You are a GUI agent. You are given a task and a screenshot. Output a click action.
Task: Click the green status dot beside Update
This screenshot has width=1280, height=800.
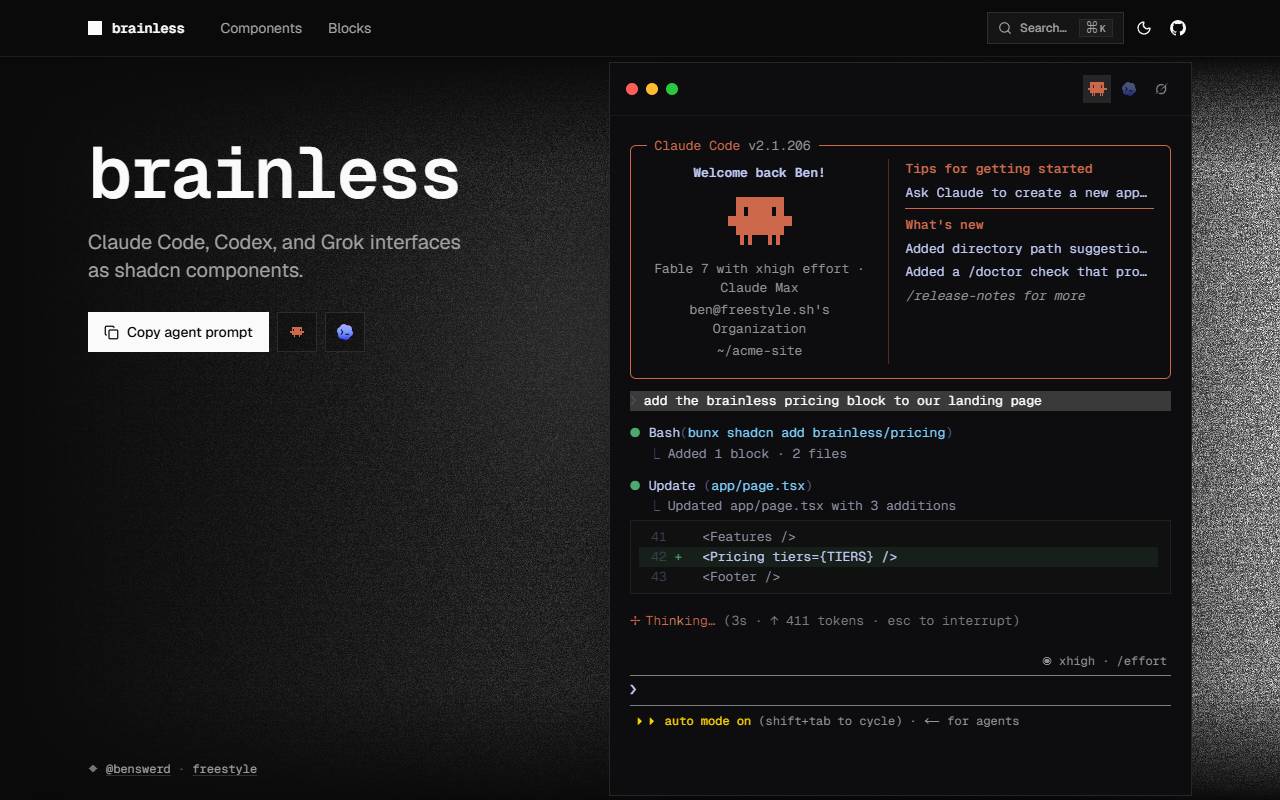click(635, 485)
